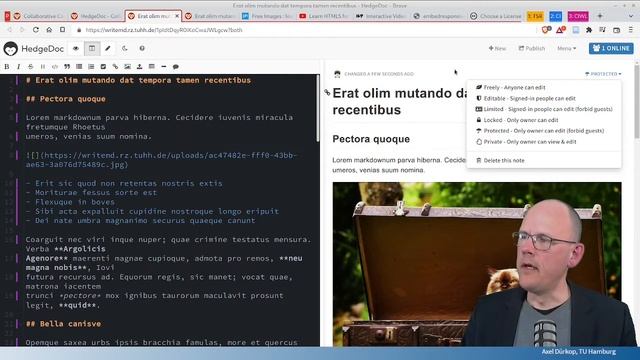
Task: Insert a blockquote with the quote icon
Action: (x=67, y=67)
